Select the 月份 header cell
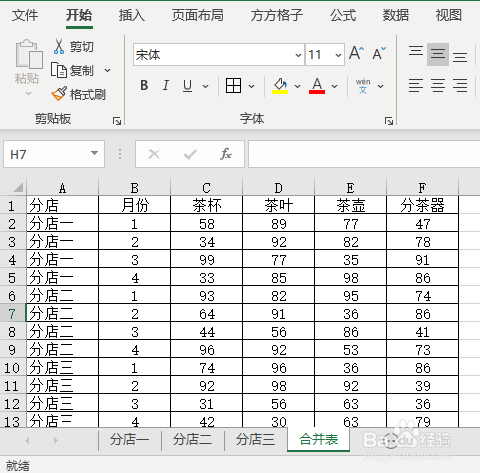The width and height of the screenshot is (480, 473). click(x=134, y=205)
